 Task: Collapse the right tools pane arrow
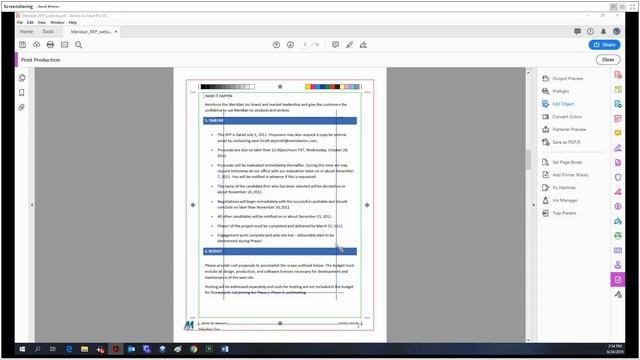coord(533,205)
